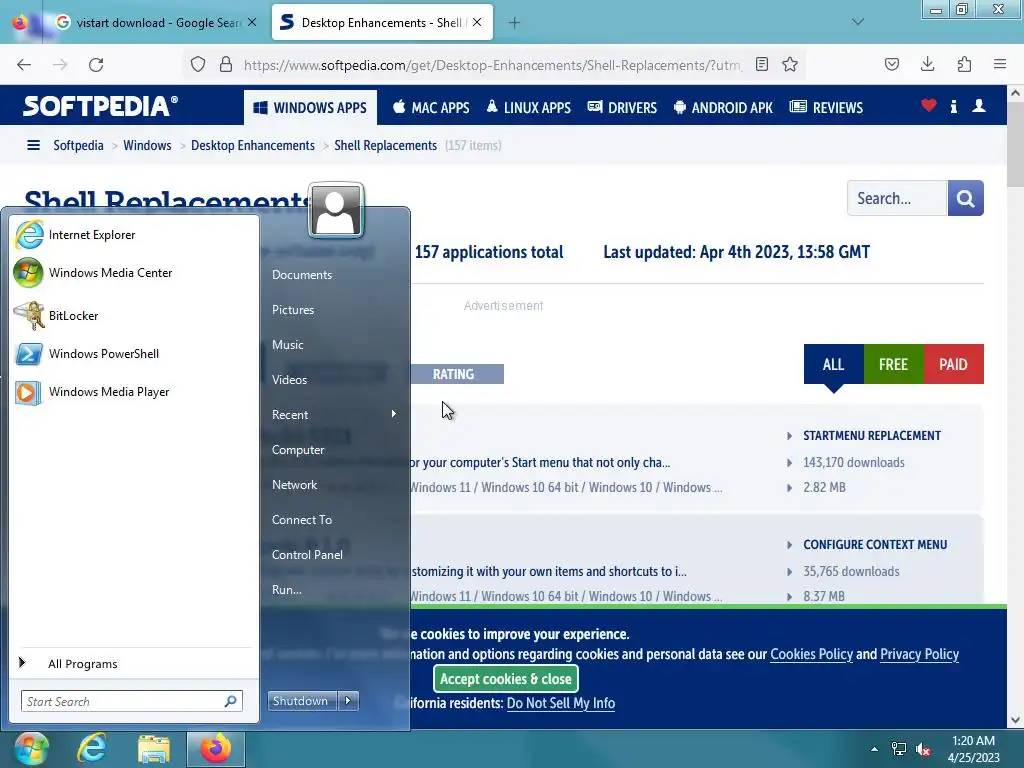This screenshot has height=768, width=1024.
Task: Click the muted volume tray icon
Action: tap(923, 749)
